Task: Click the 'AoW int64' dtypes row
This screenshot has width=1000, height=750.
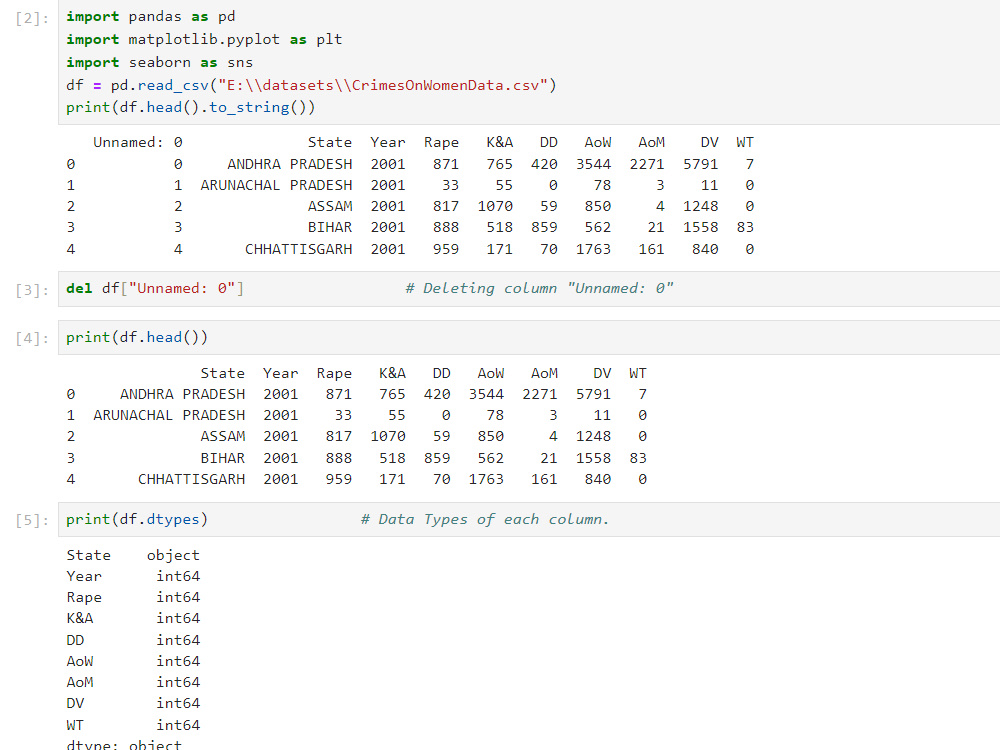Action: pos(133,661)
